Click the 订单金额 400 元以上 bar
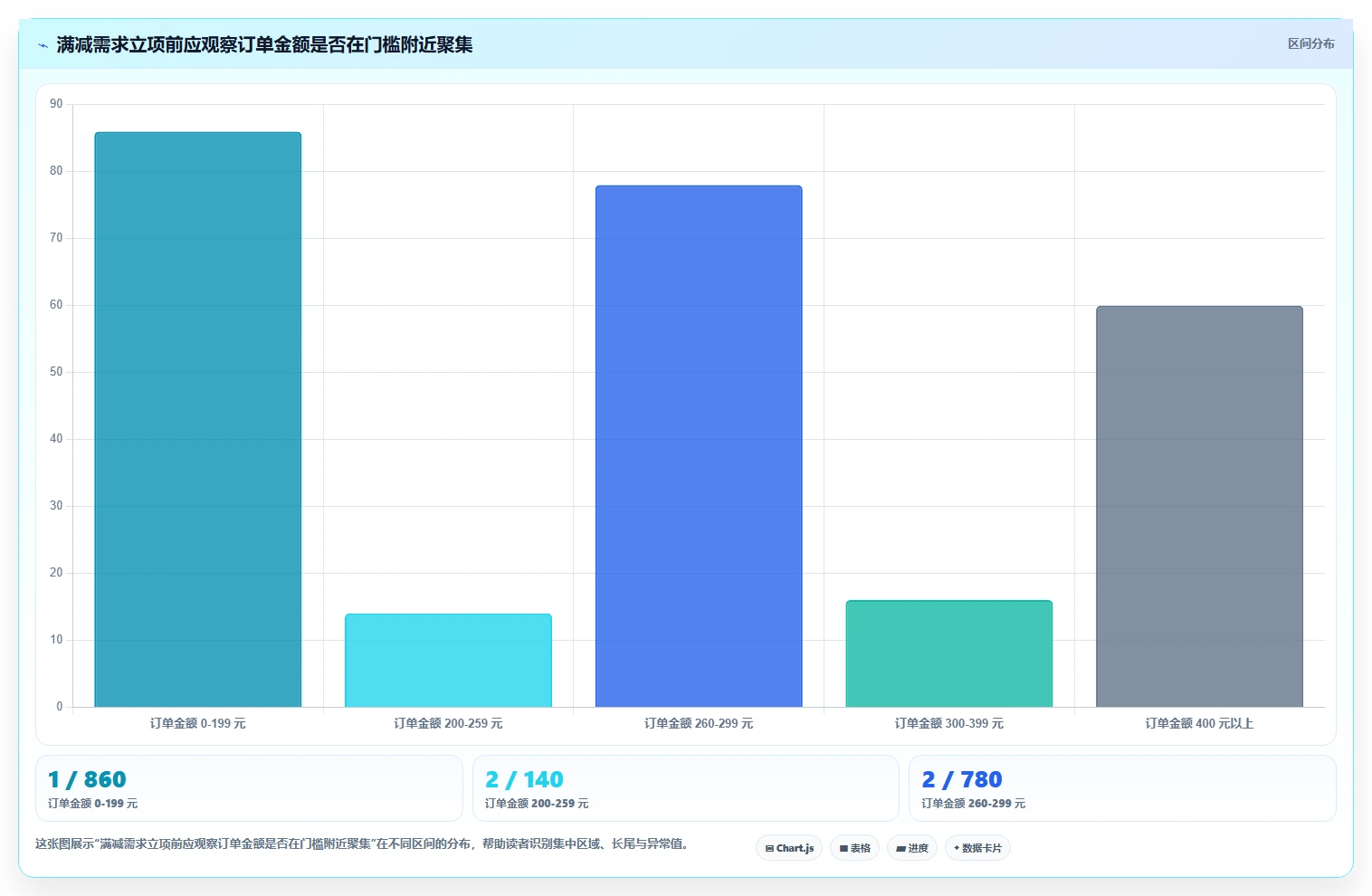Image resolution: width=1372 pixels, height=896 pixels. pos(1199,507)
